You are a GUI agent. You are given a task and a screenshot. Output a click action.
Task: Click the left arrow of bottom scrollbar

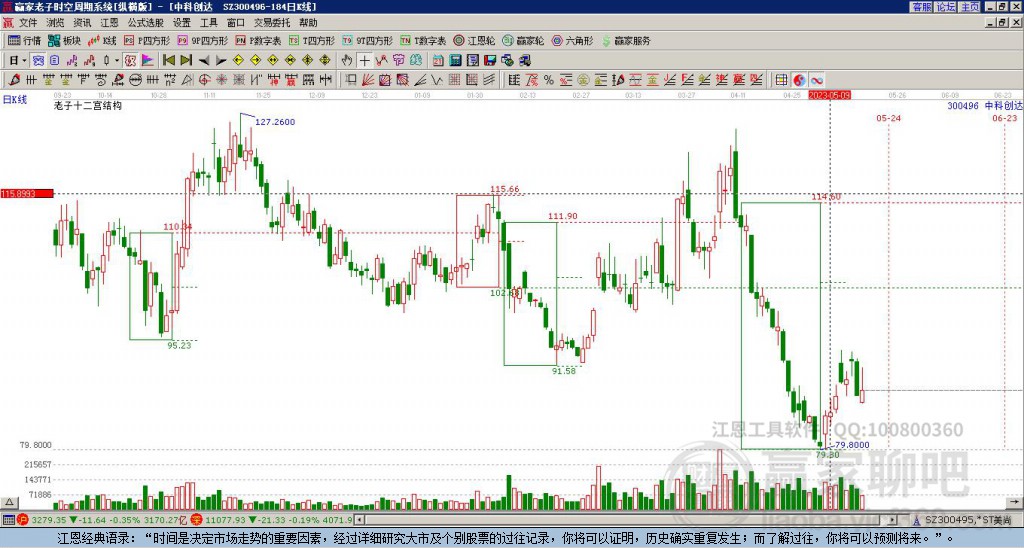359,520
